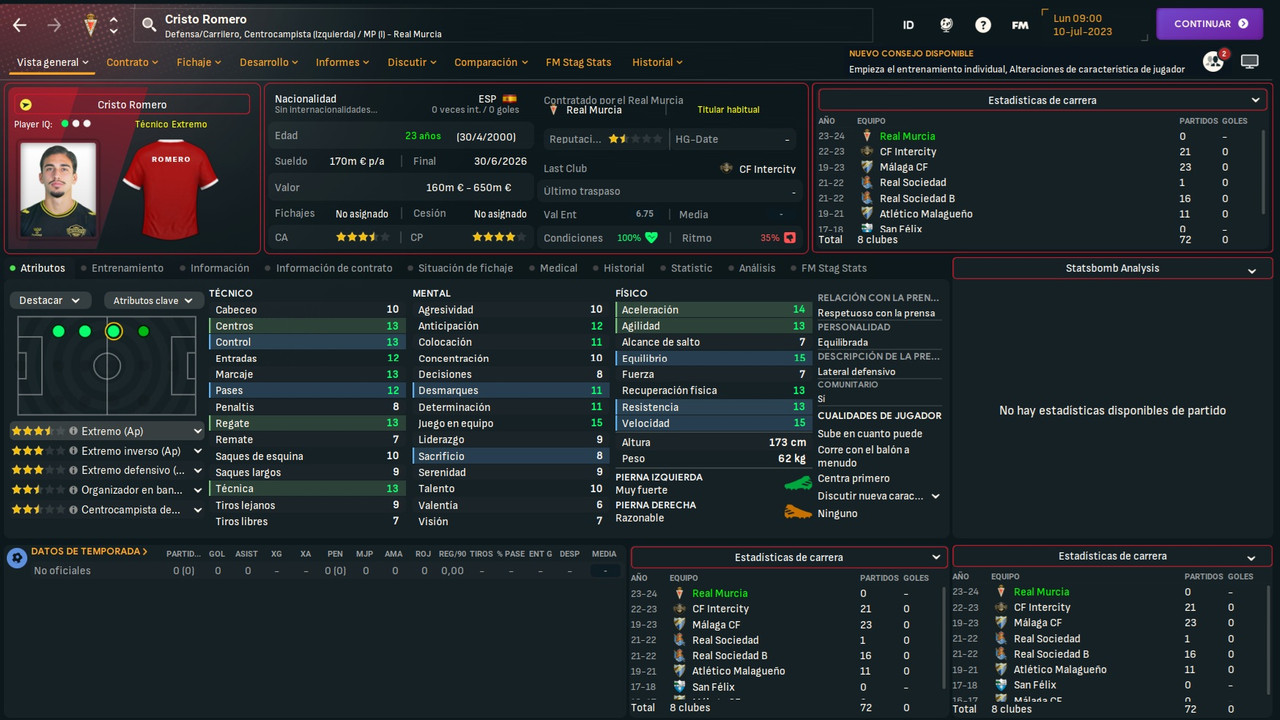Select the first green position dot on pitch
Screen dimensions: 1280x720
click(x=58, y=331)
